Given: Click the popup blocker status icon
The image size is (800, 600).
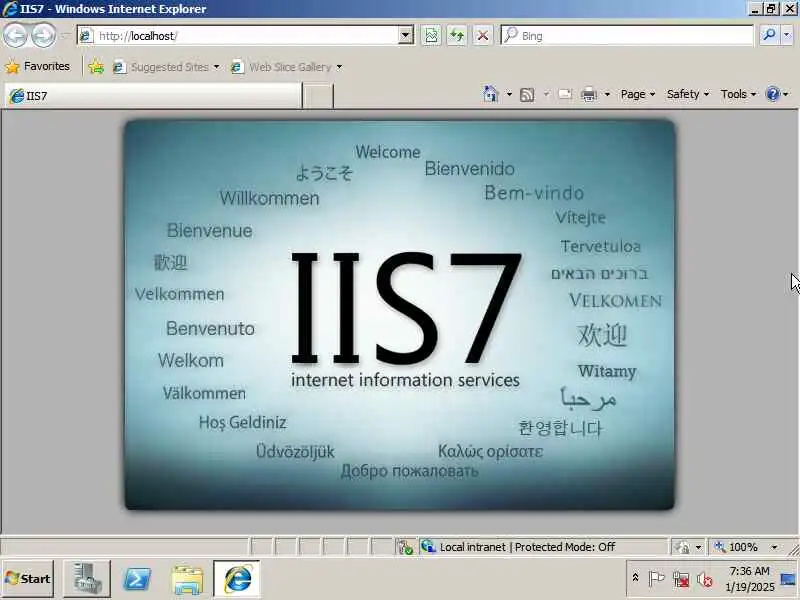Looking at the screenshot, I should click(406, 547).
